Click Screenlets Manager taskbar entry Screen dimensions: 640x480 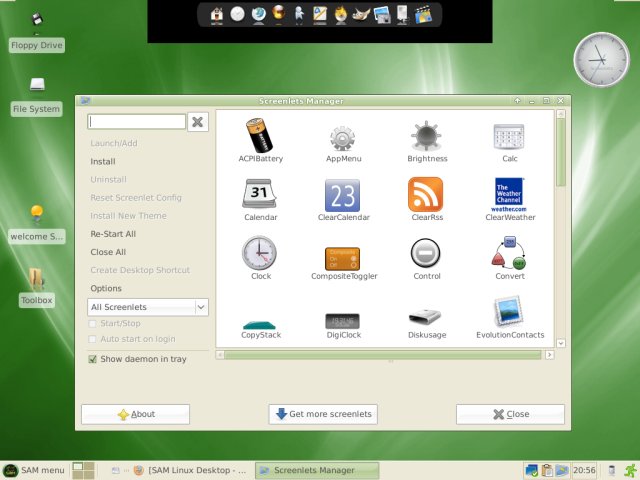pos(317,470)
